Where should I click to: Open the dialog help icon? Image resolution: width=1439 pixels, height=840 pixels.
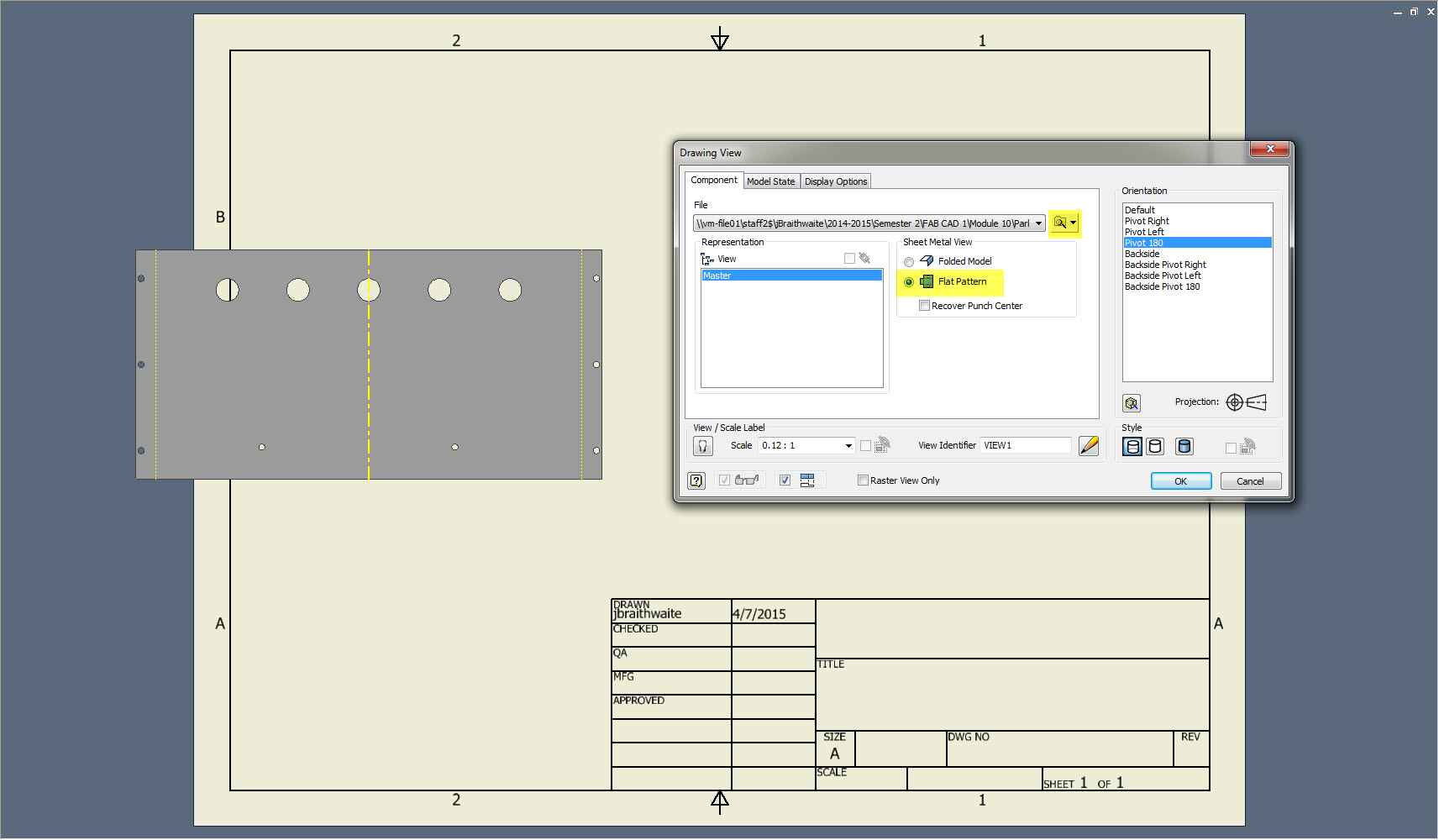[696, 480]
